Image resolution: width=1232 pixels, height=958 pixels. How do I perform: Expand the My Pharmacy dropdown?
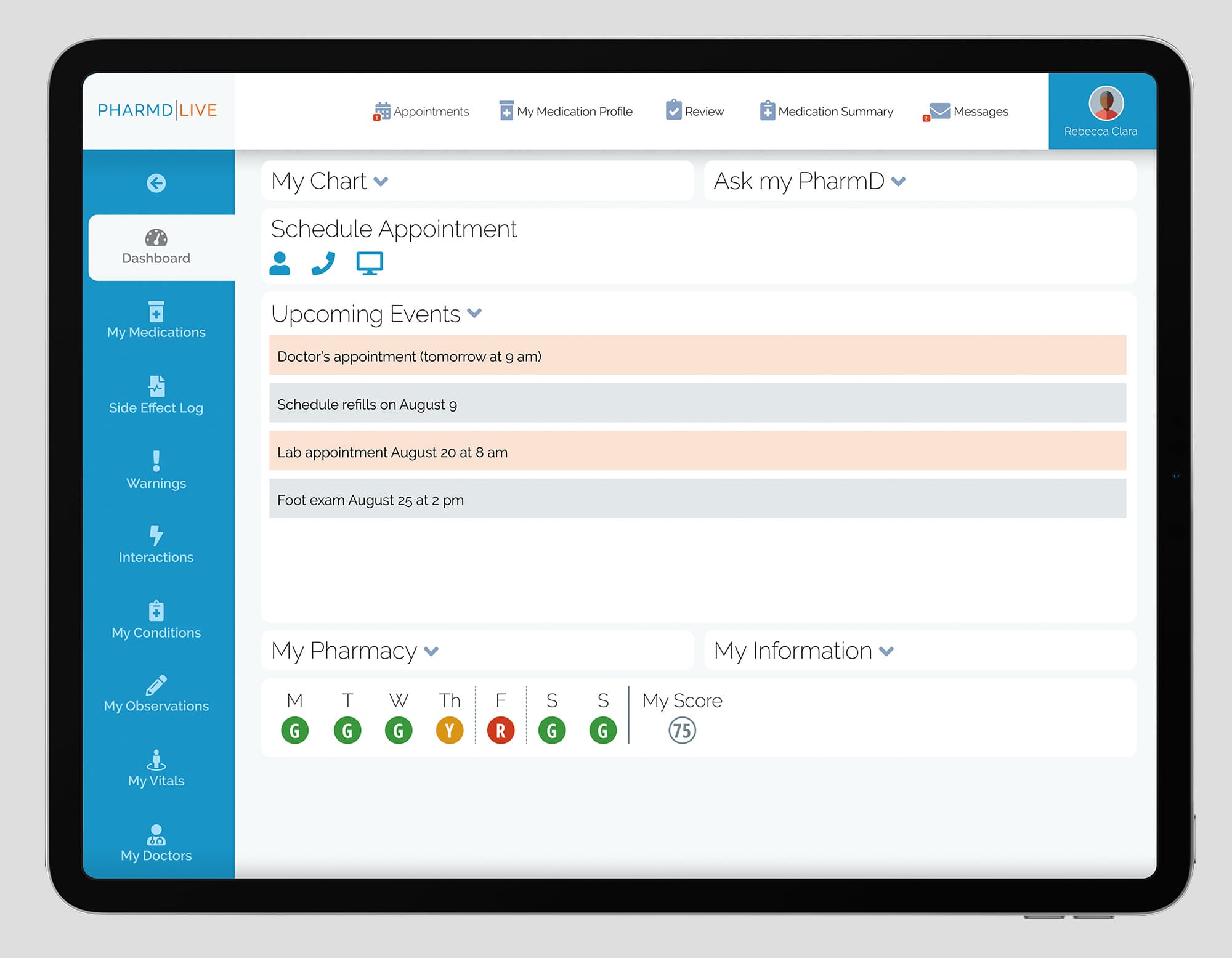point(431,651)
